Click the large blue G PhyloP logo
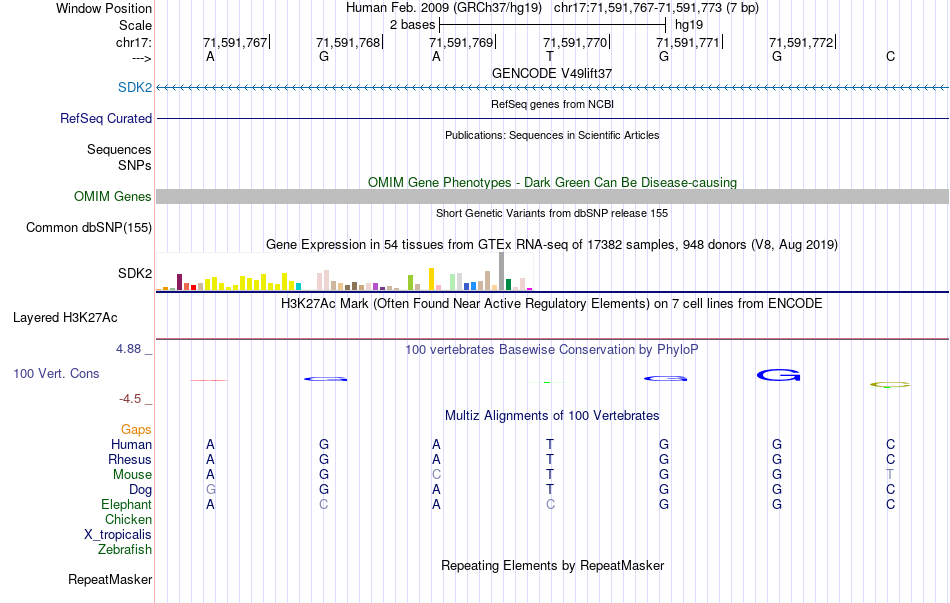The image size is (950, 603). click(779, 376)
